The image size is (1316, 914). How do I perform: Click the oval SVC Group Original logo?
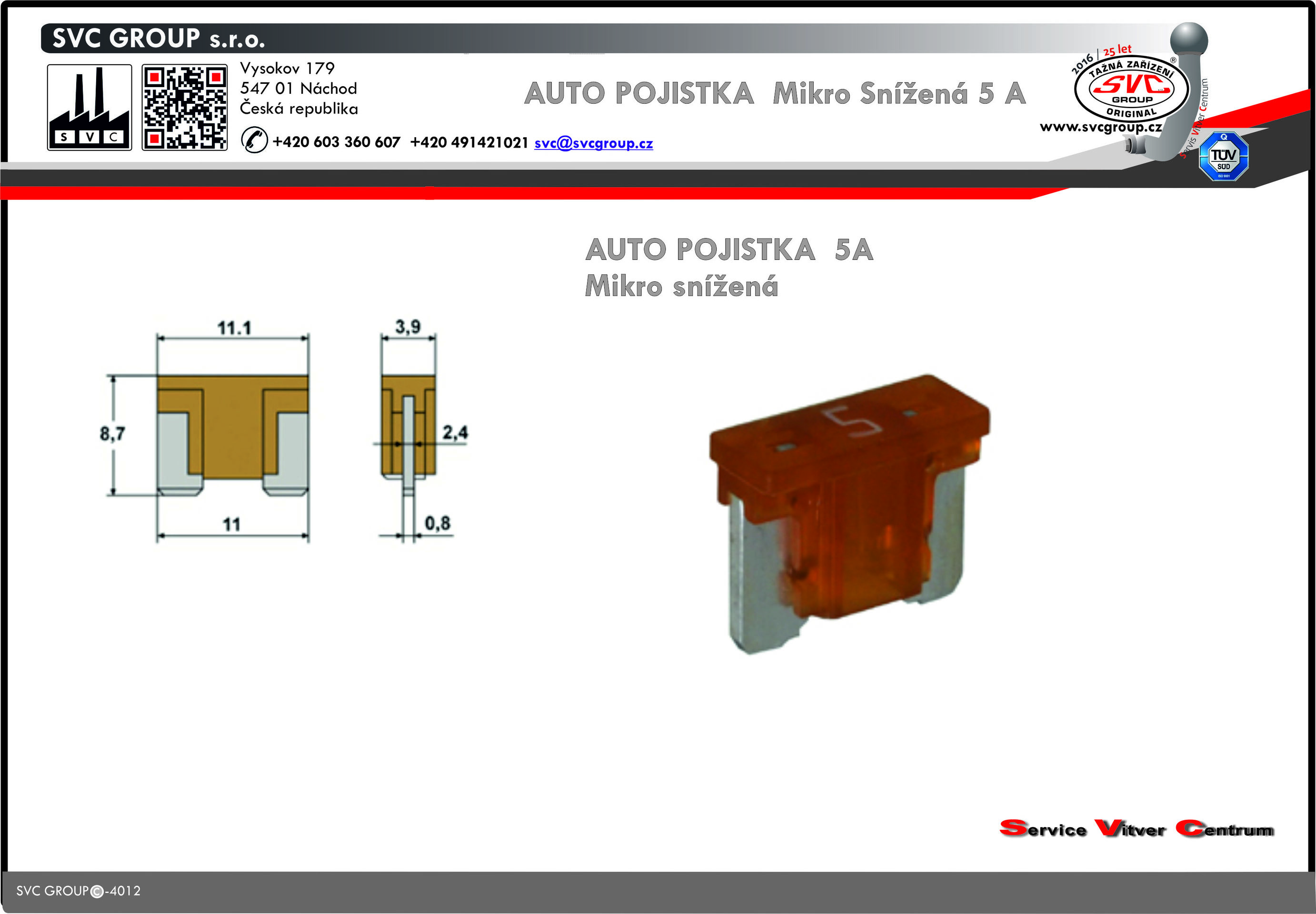tap(1131, 89)
